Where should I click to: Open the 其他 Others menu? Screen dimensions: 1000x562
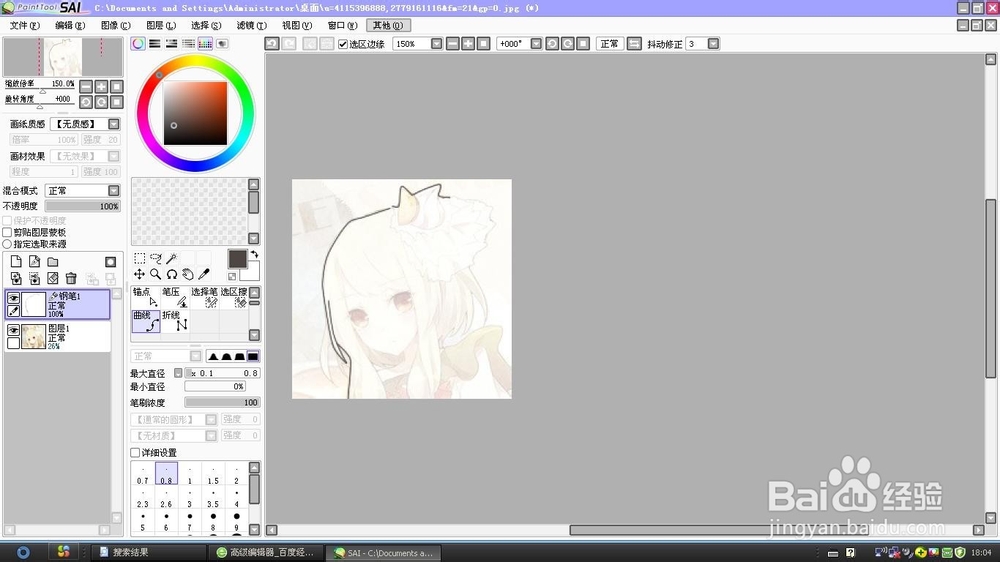(x=388, y=26)
